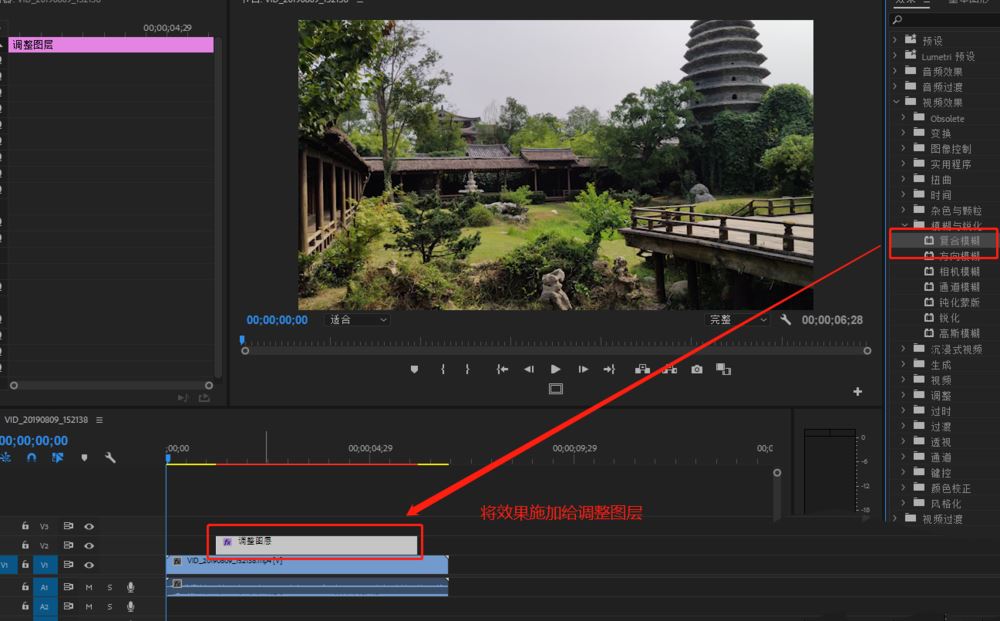Expand the 音频效果 folder
1000x621 pixels.
pos(895,71)
